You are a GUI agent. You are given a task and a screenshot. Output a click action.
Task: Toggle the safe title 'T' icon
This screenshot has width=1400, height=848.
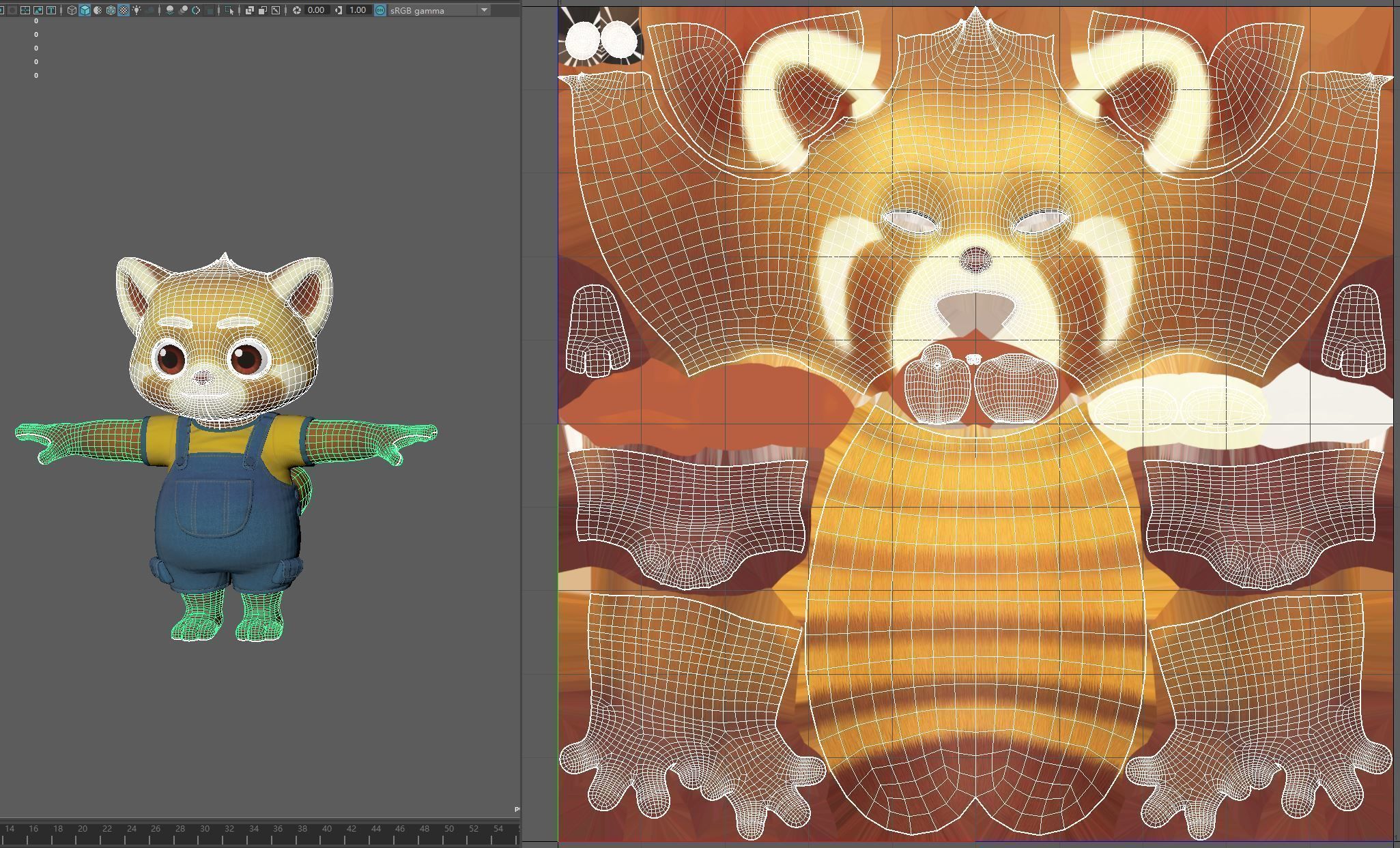[51, 10]
